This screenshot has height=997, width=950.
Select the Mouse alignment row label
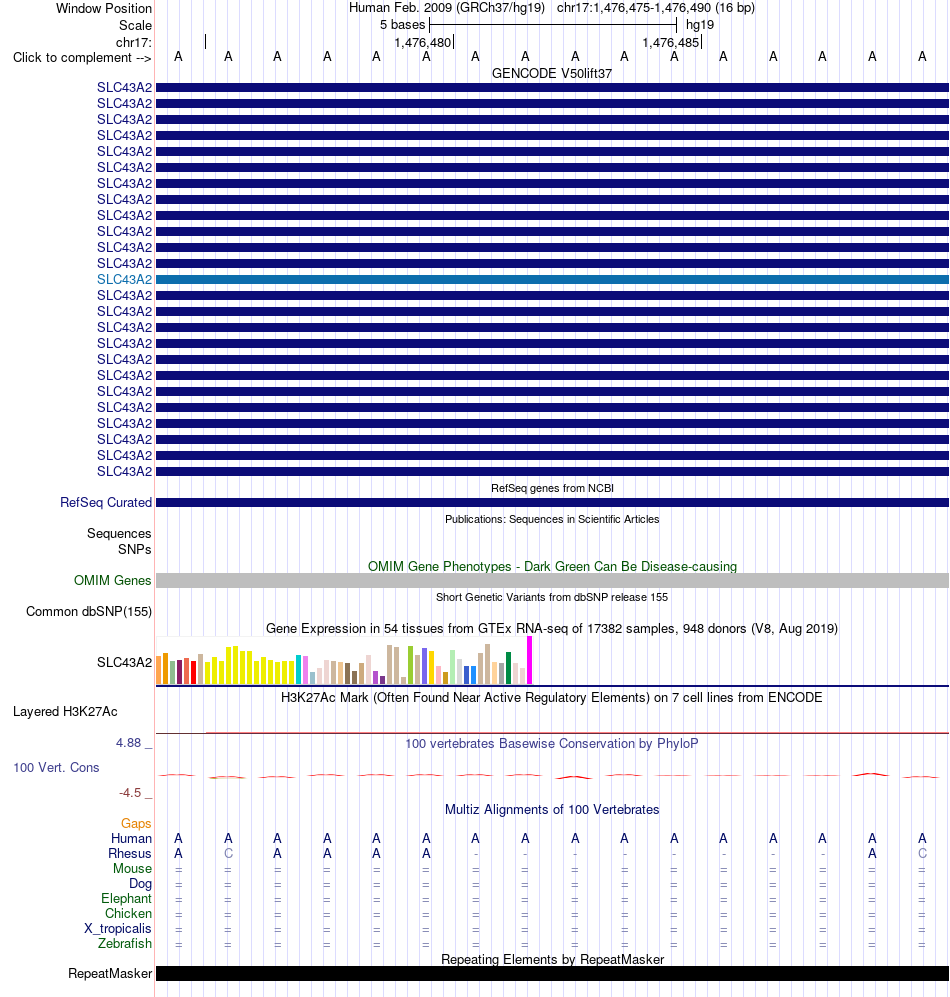[x=132, y=869]
